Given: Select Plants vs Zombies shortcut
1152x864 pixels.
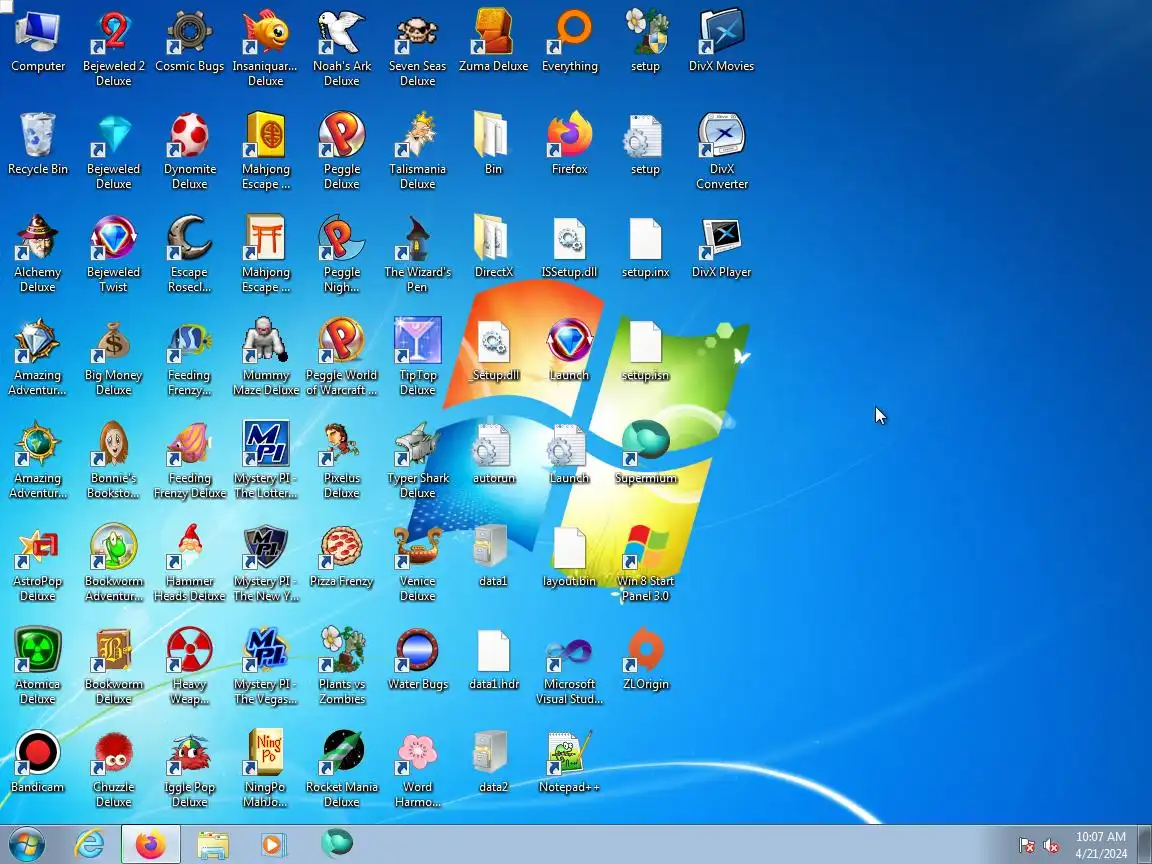Looking at the screenshot, I should [x=342, y=650].
